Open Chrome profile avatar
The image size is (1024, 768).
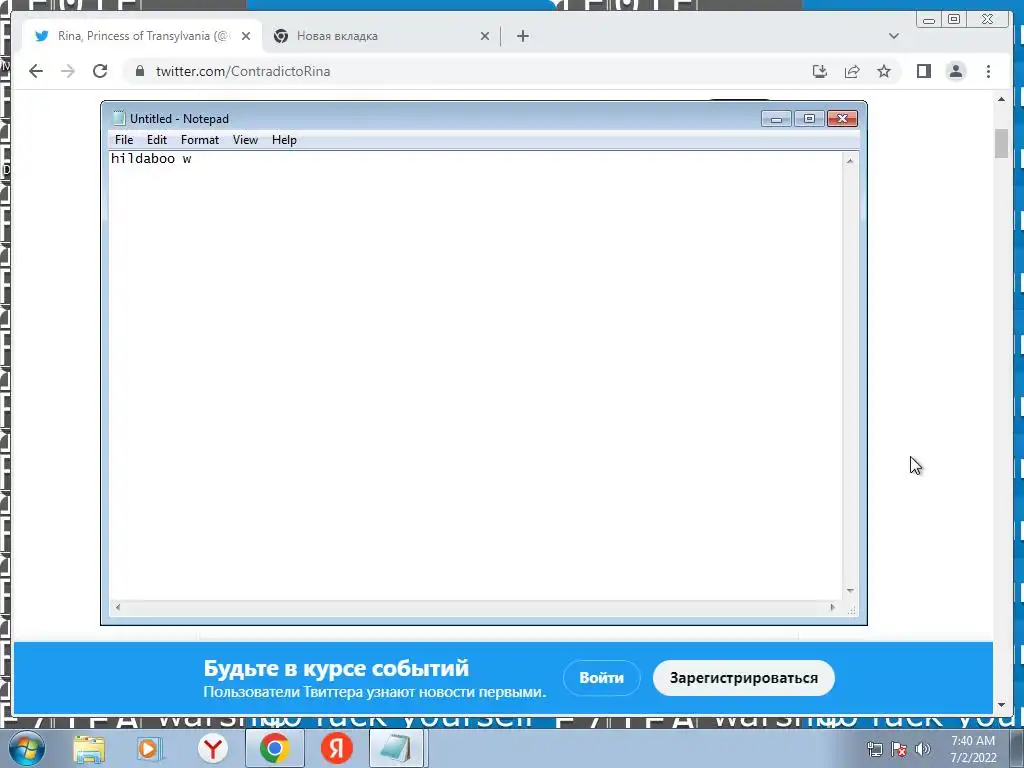pos(955,71)
